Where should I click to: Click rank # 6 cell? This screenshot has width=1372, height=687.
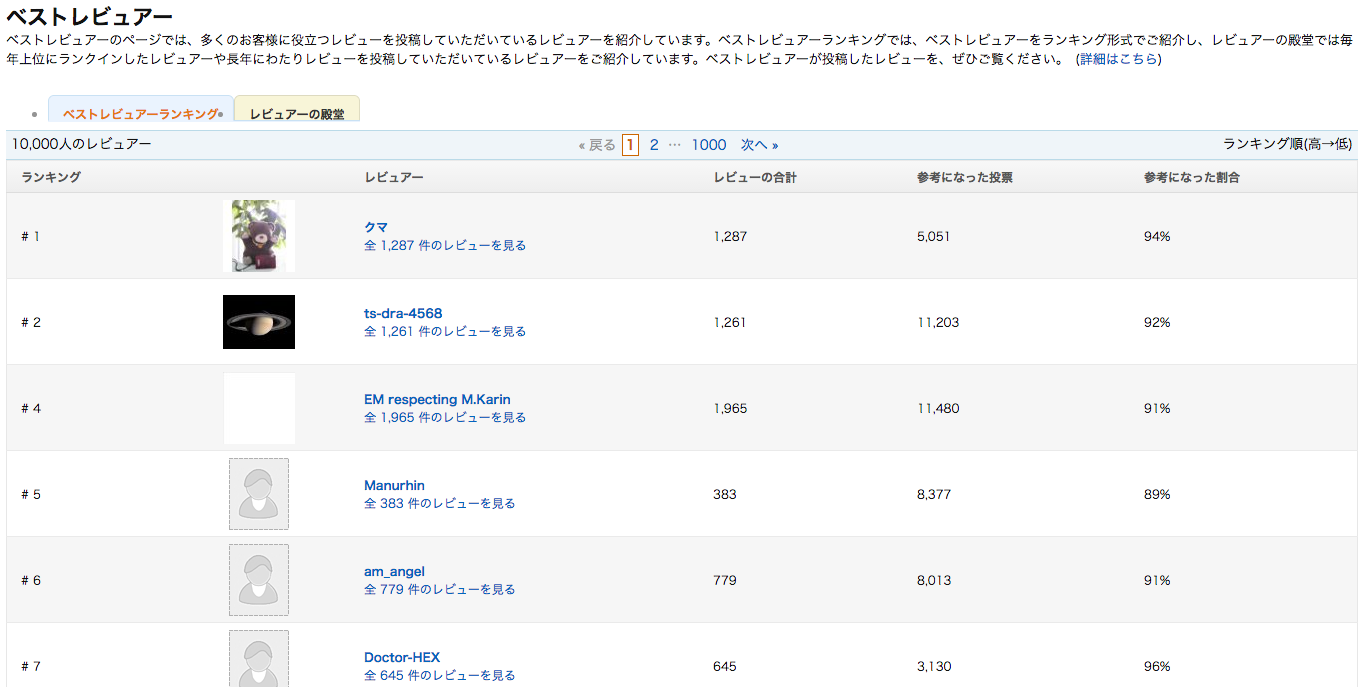(x=31, y=580)
